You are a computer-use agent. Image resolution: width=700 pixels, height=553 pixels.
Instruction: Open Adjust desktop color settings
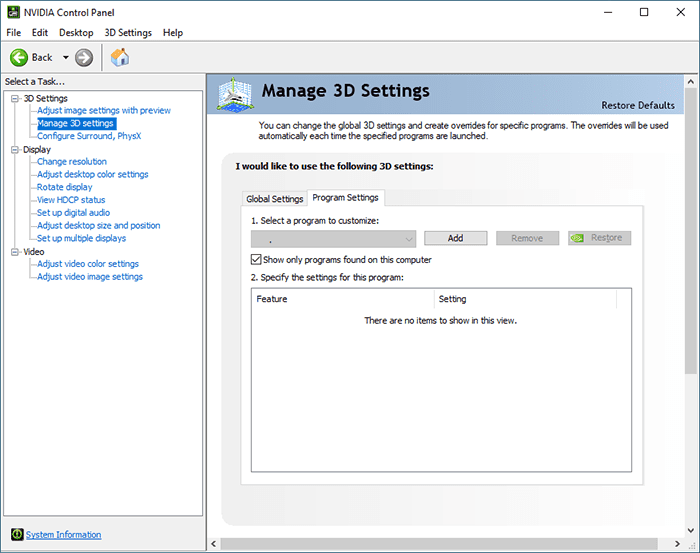(x=92, y=174)
